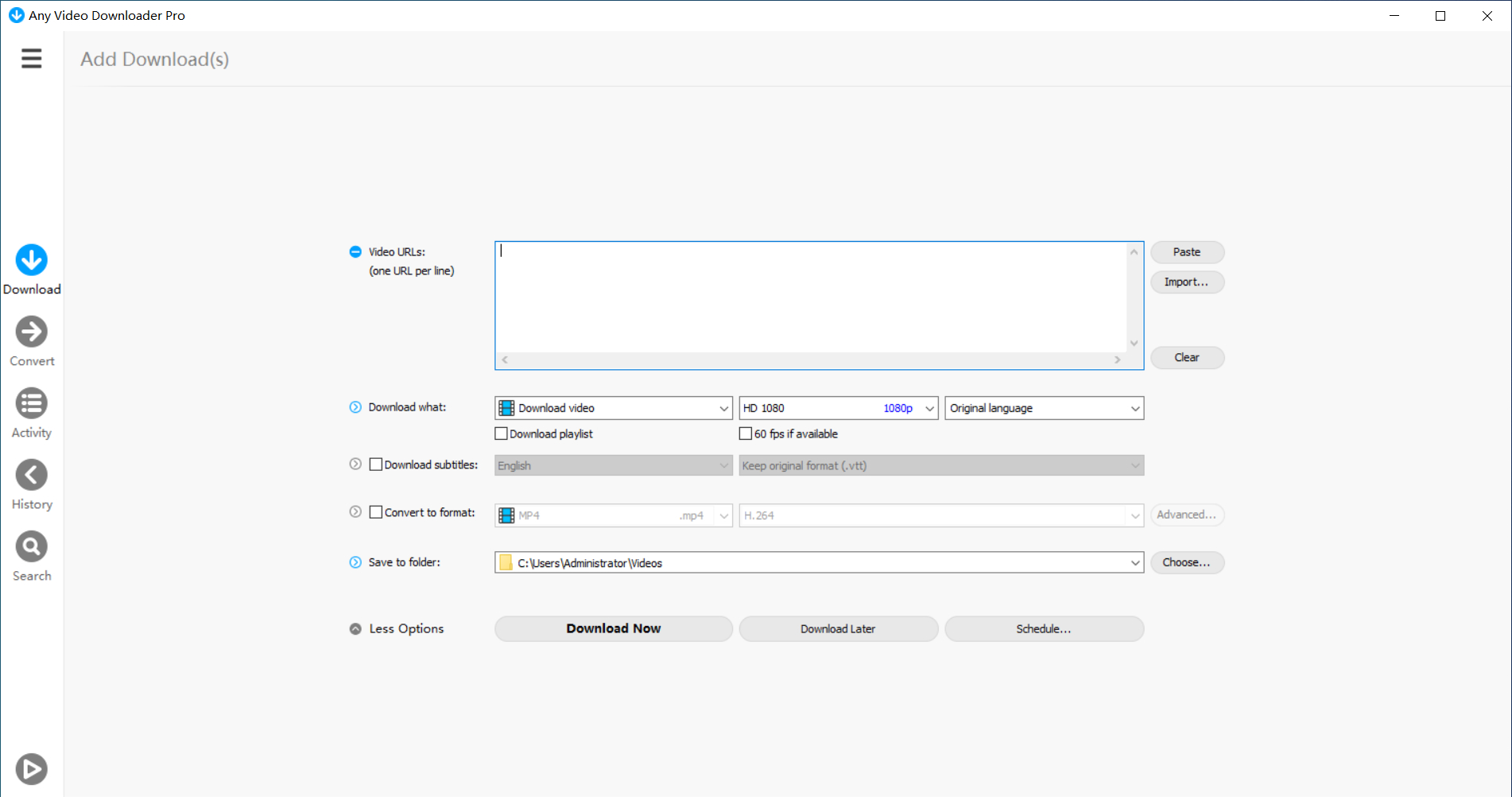Open the hamburger menu
Image resolution: width=1512 pixels, height=797 pixels.
tap(31, 59)
